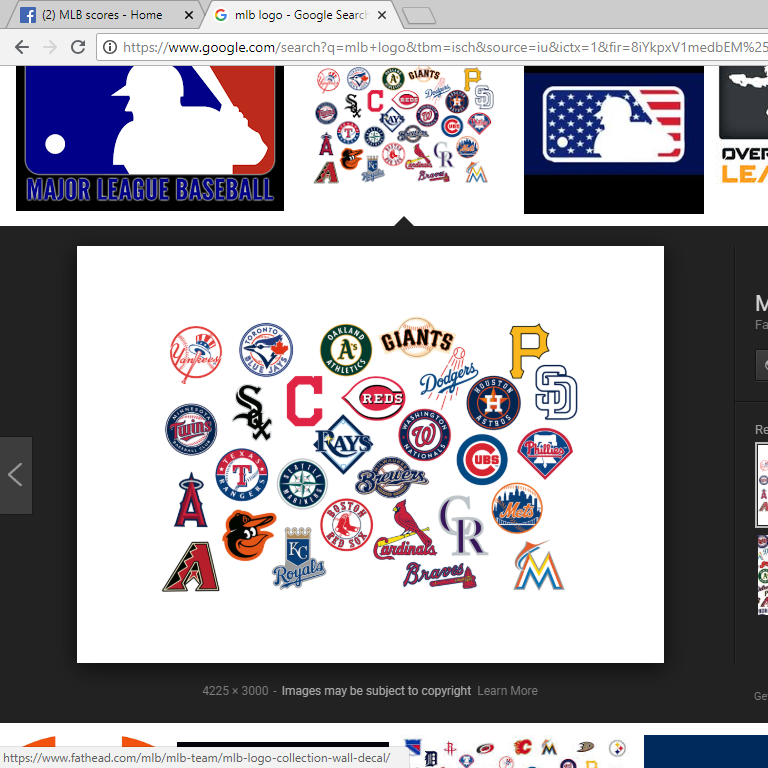
Task: Click the site info icon in address bar
Action: click(110, 48)
